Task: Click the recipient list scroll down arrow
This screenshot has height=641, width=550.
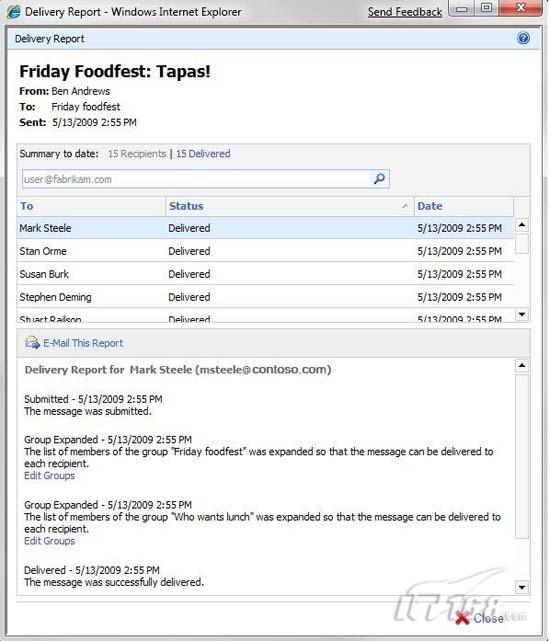Action: pos(521,314)
